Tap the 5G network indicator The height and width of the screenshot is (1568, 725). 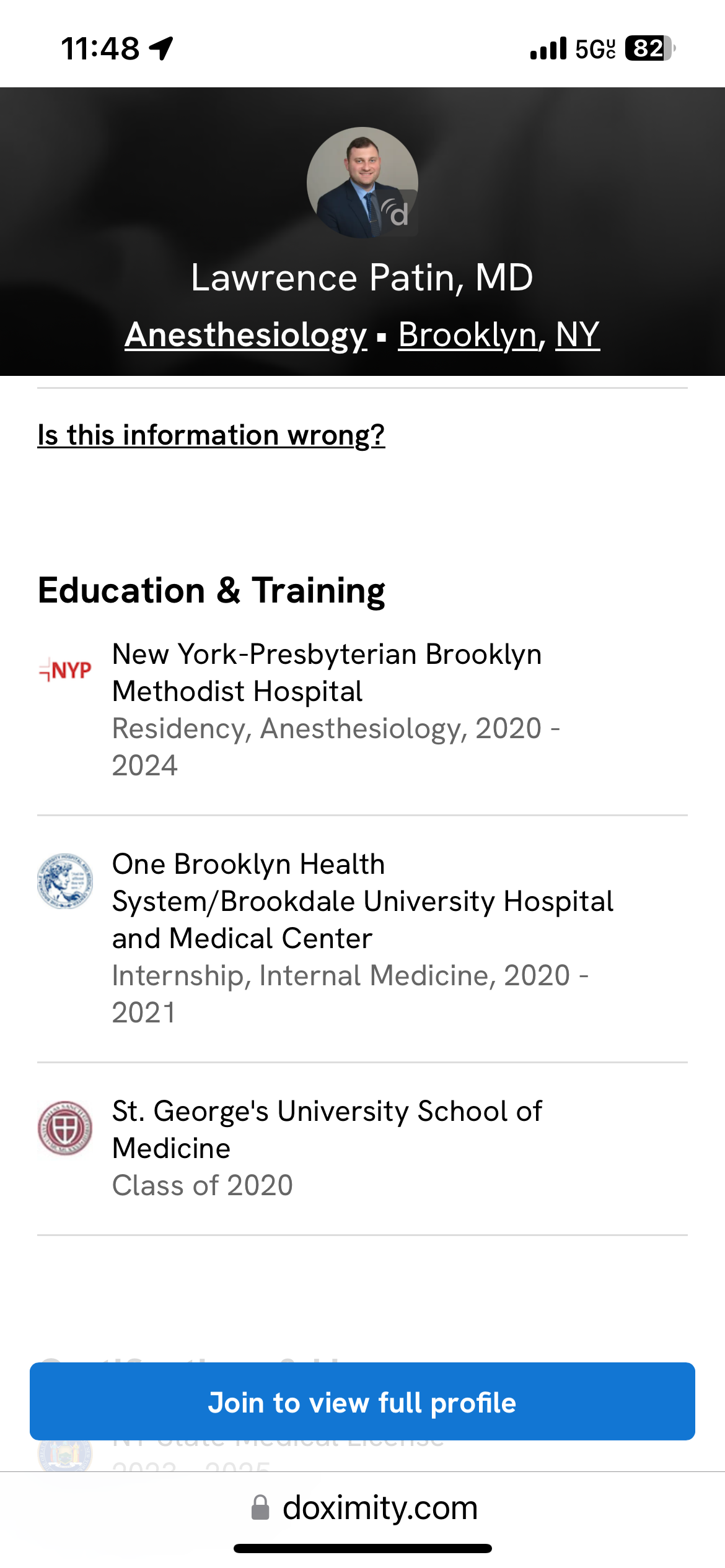point(595,48)
